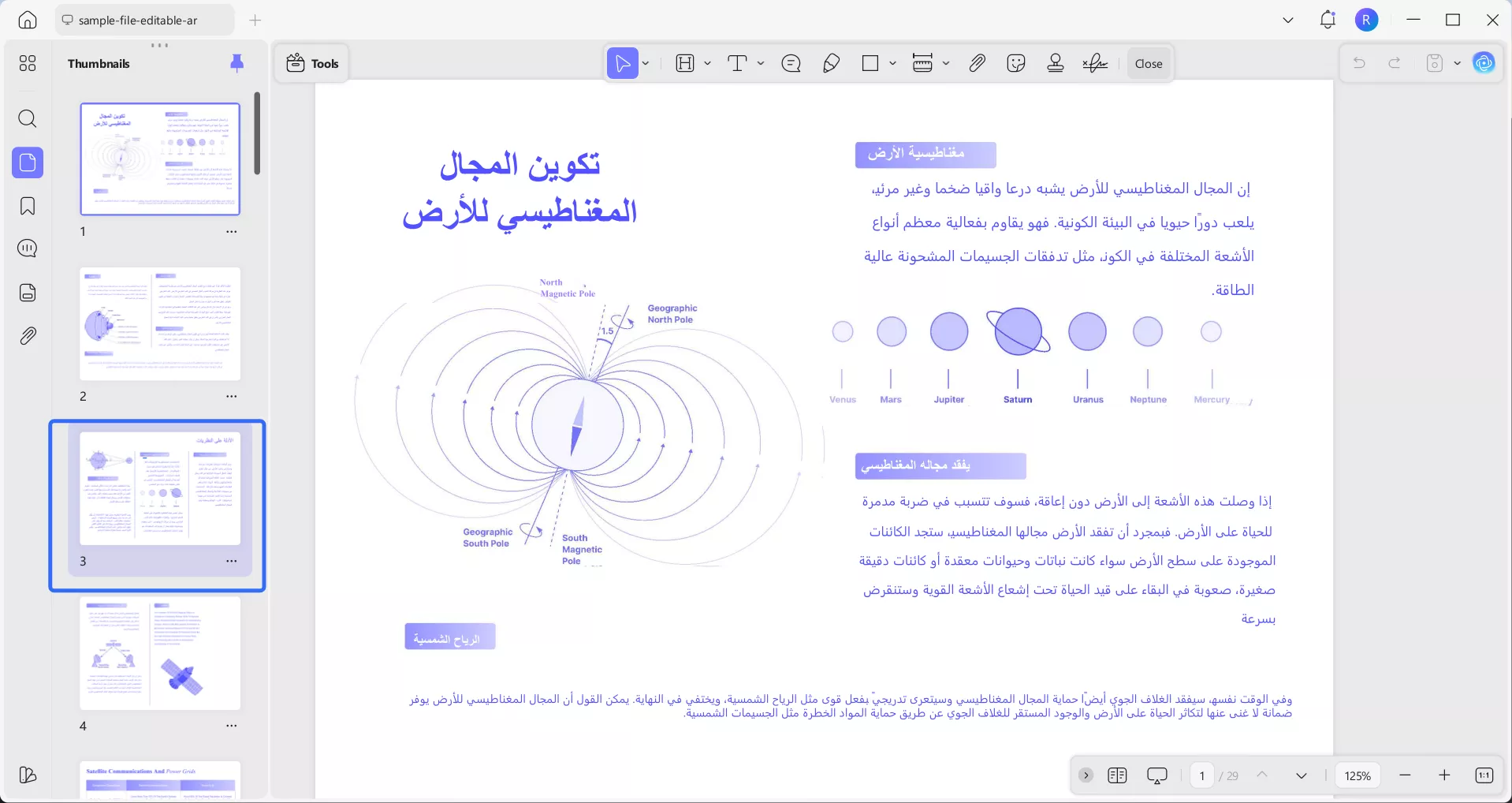This screenshot has height=803, width=1512.
Task: Open the Sticker tool
Action: pos(1015,63)
